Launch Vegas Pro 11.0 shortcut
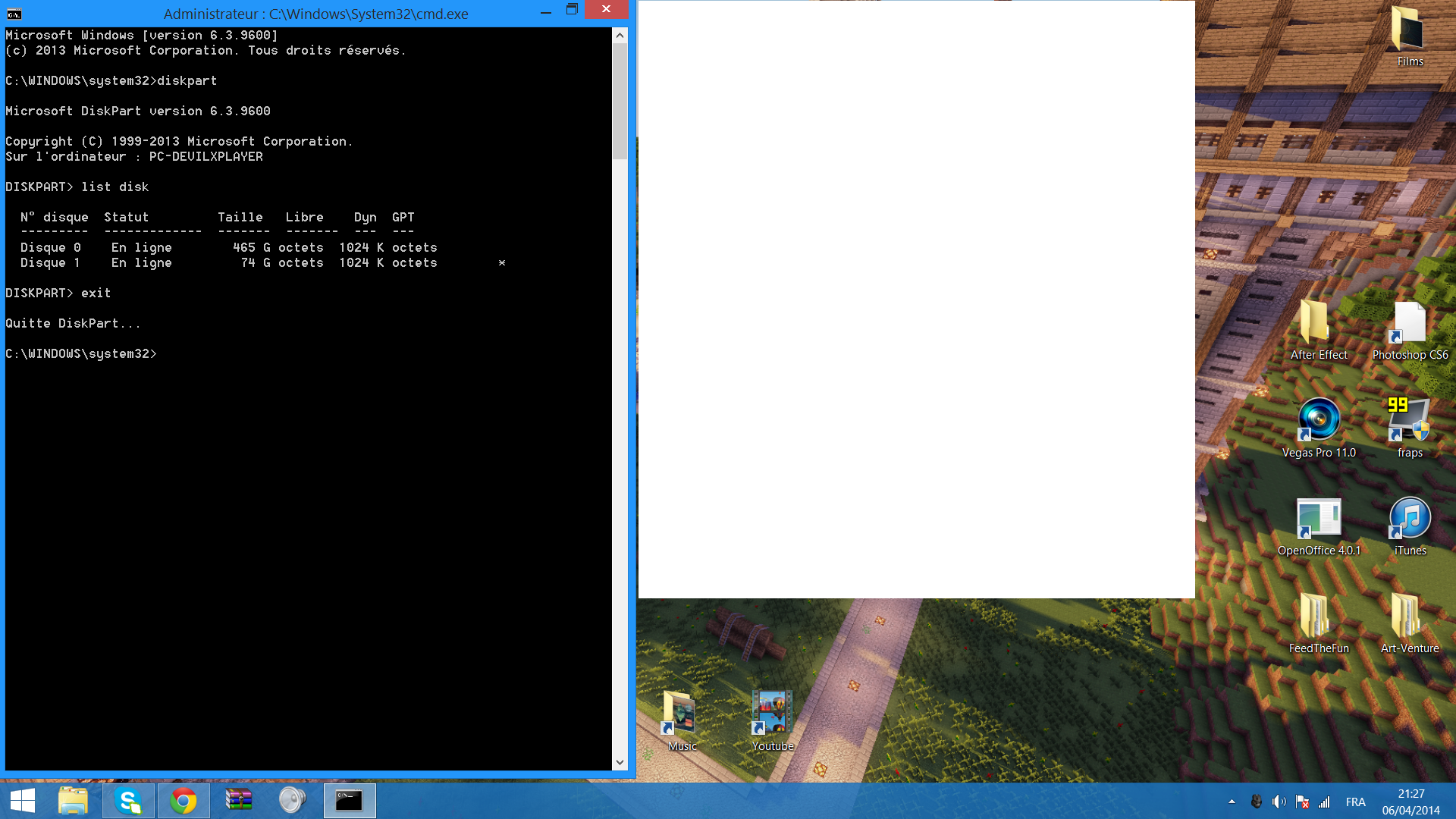The width and height of the screenshot is (1456, 819). 1318,428
